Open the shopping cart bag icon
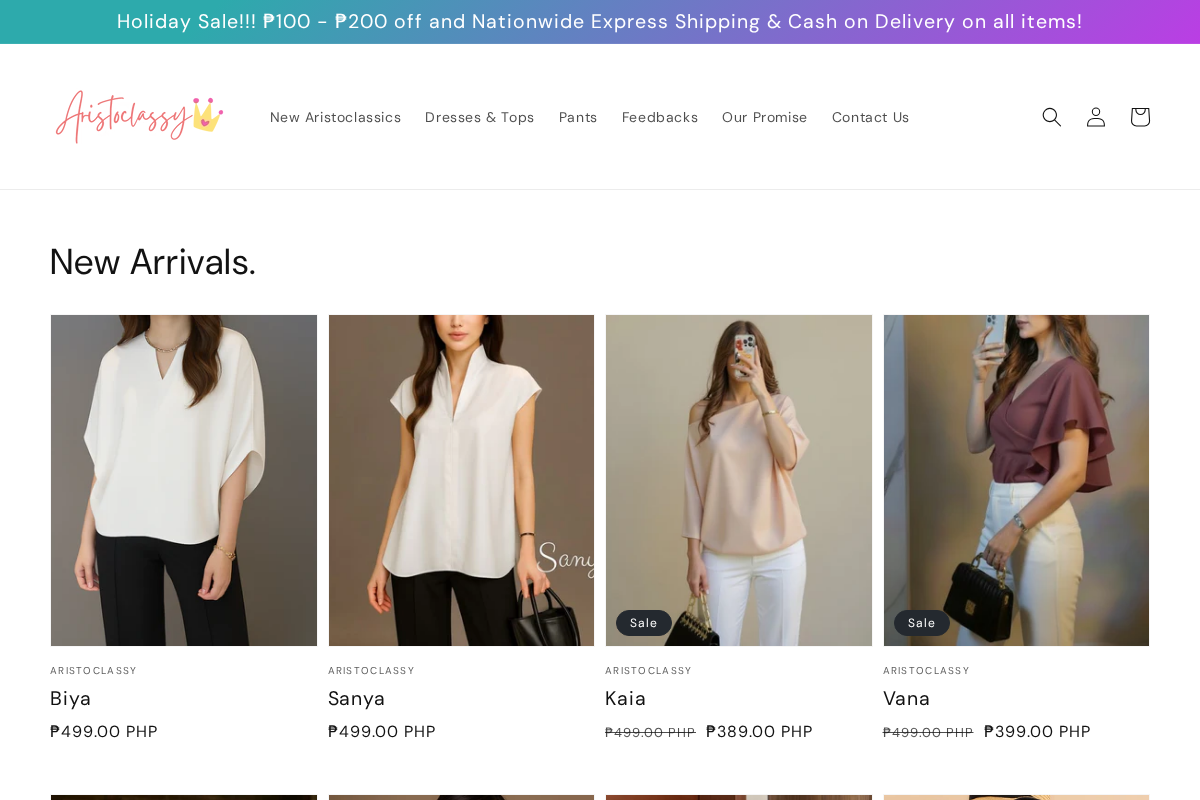 pyautogui.click(x=1139, y=116)
